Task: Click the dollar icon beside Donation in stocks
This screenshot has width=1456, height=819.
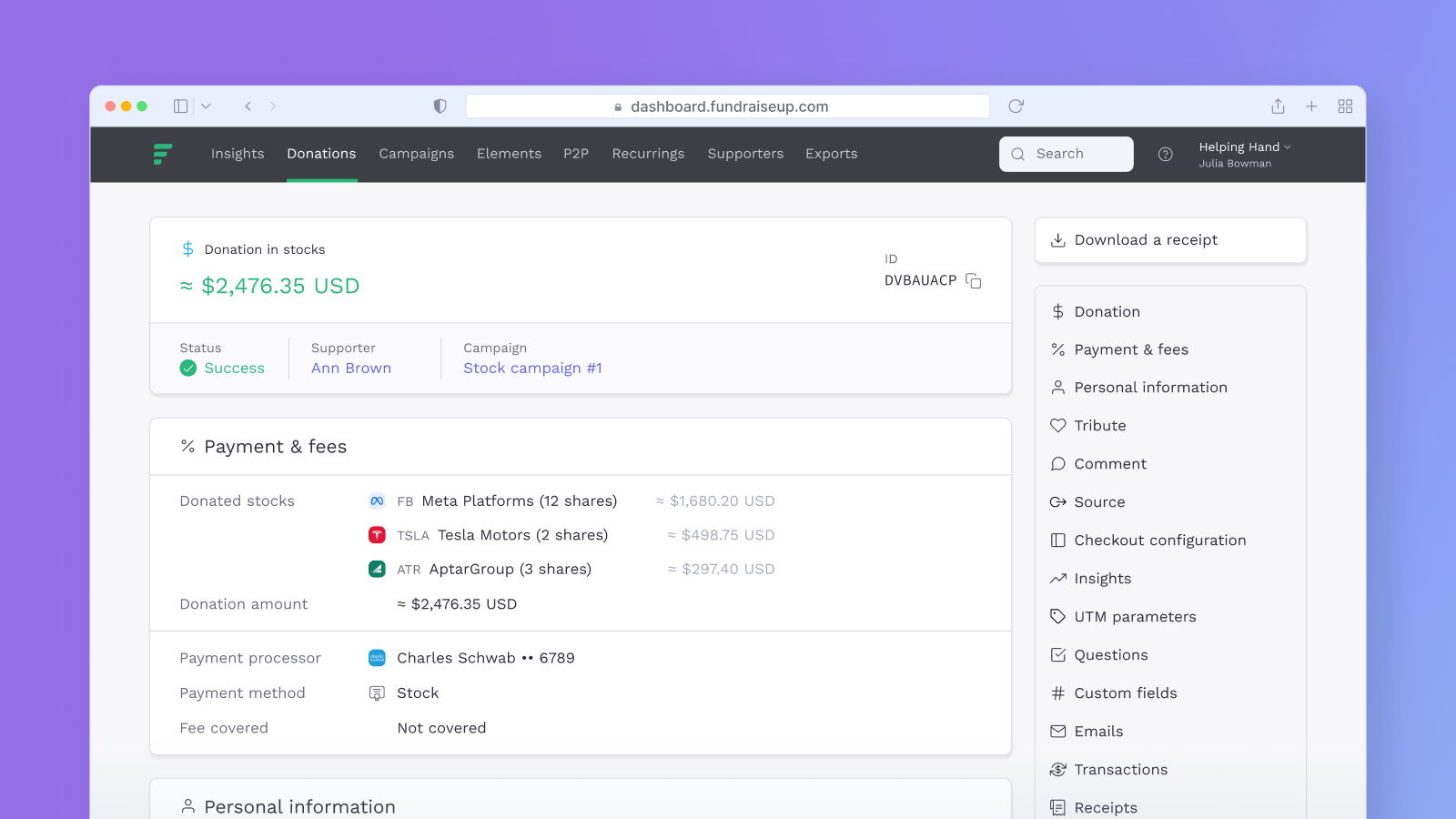Action: pos(187,248)
